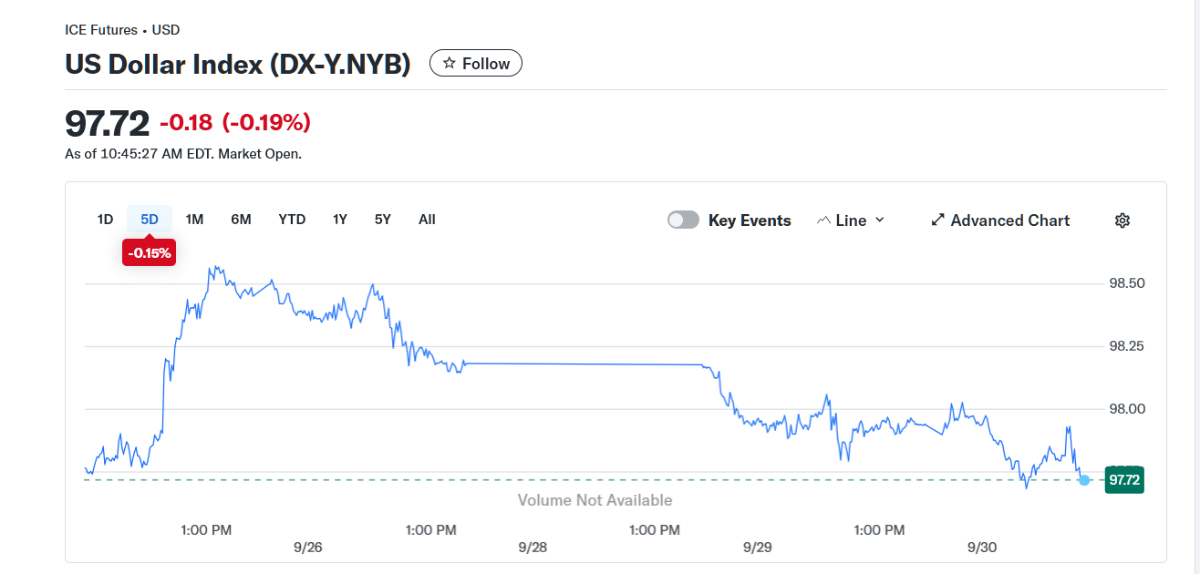Expand the Line chart type dropdown chevron
Screen dimensions: 1200x574
pos(880,220)
